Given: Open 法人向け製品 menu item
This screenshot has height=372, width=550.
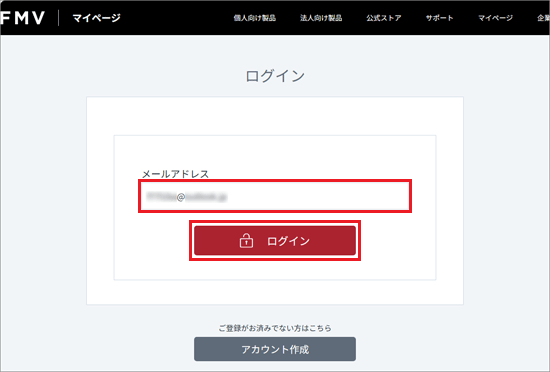Looking at the screenshot, I should (321, 18).
